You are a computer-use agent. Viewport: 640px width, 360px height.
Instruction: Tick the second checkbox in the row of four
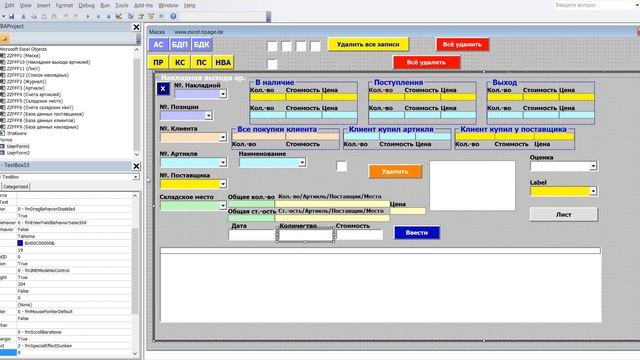point(287,46)
